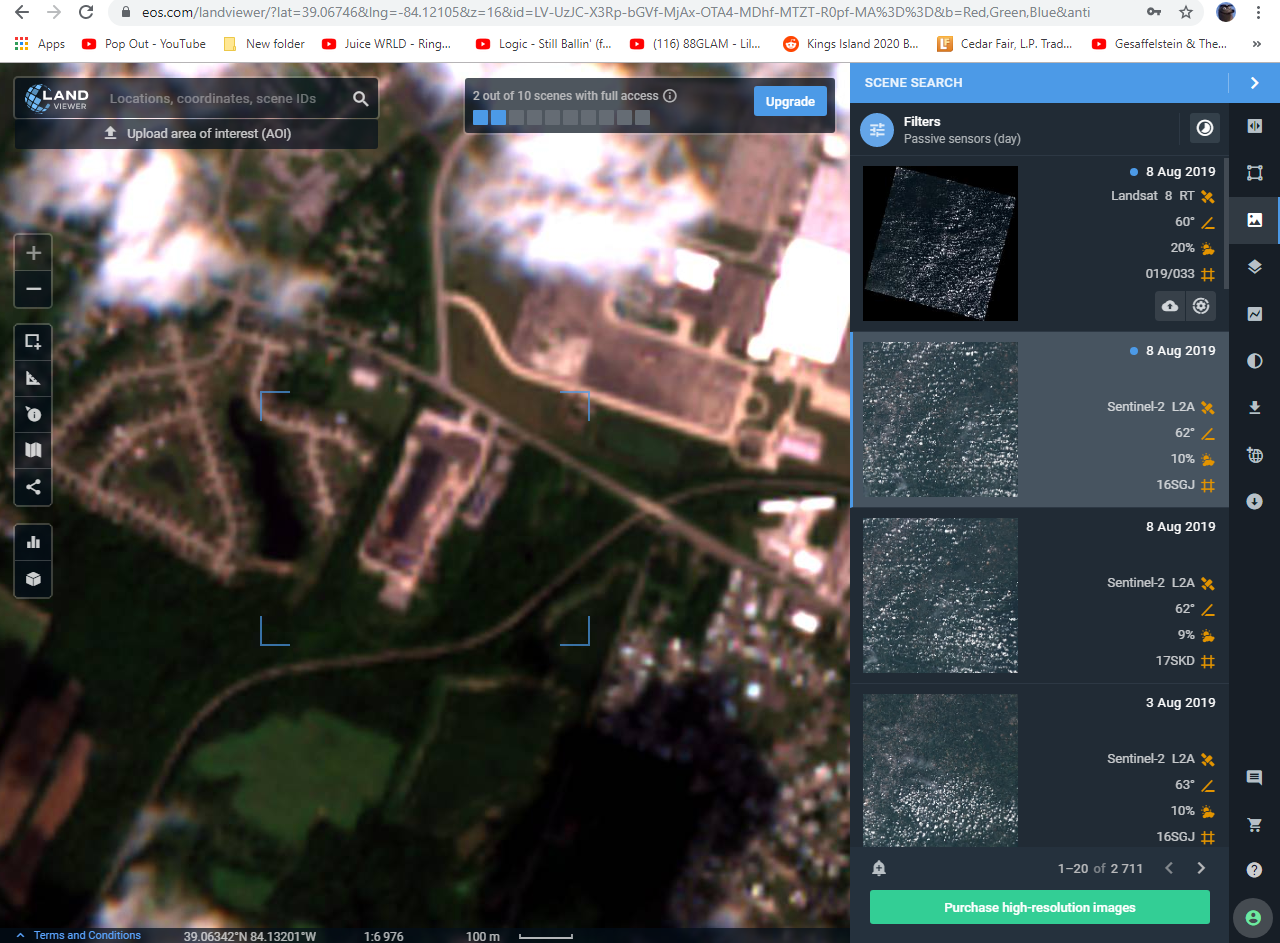Go to next page of scene results

1202,868
